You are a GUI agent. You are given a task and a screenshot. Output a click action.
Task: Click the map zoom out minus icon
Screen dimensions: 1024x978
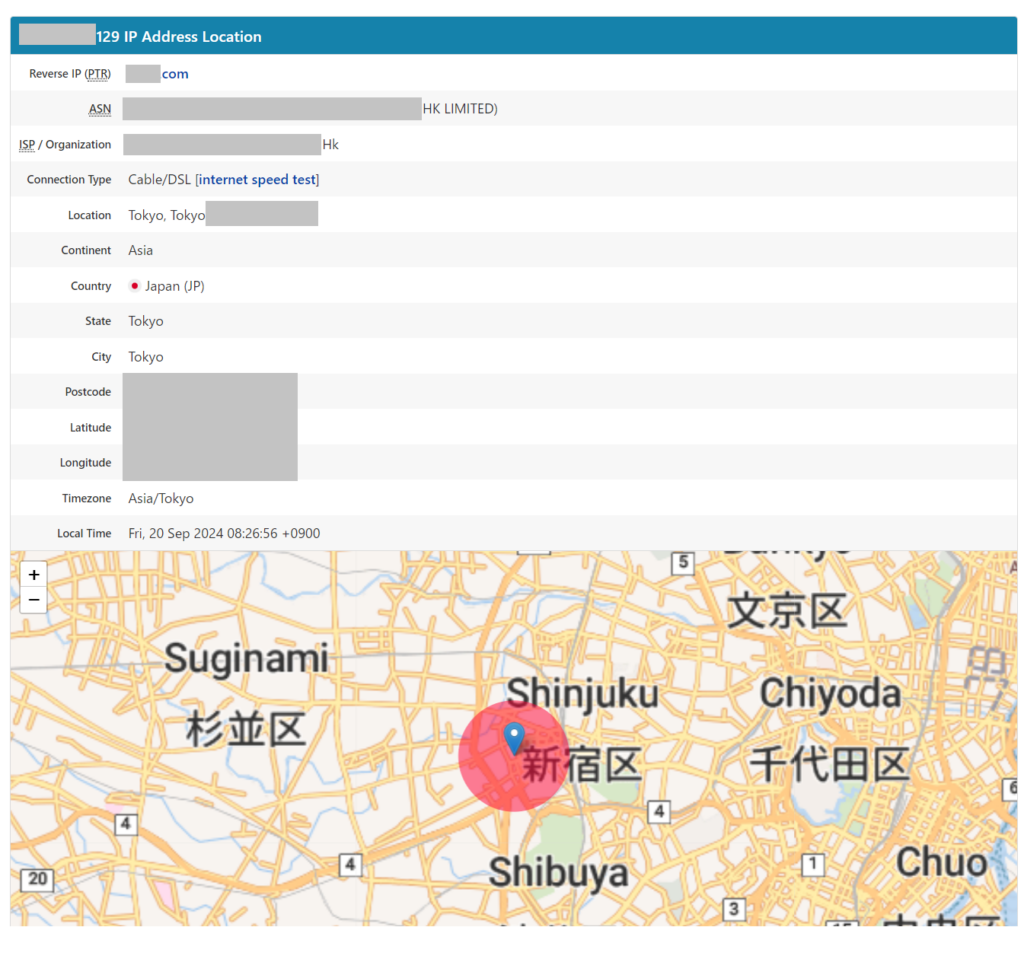(x=33, y=599)
